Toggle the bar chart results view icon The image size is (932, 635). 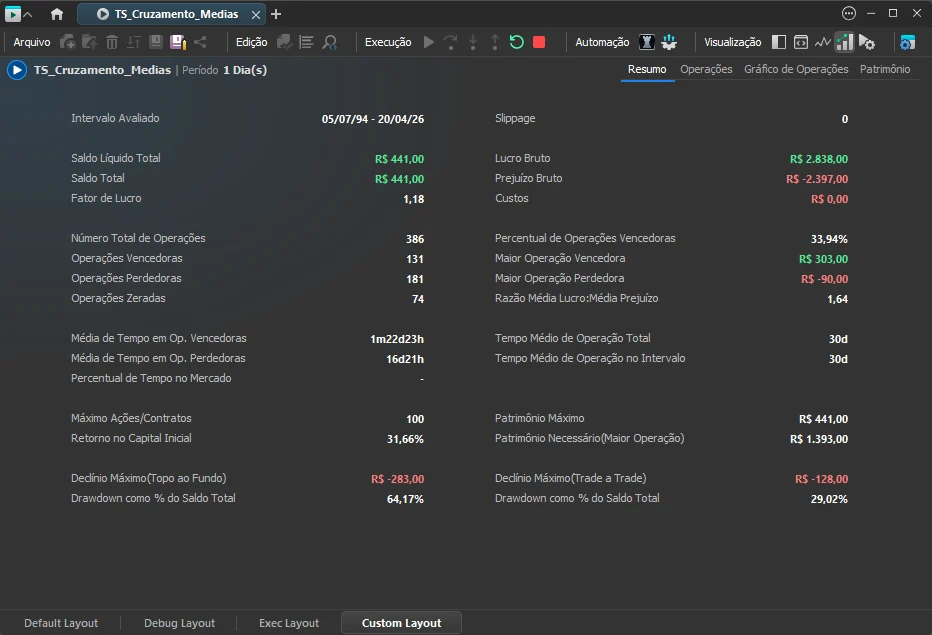(x=845, y=42)
